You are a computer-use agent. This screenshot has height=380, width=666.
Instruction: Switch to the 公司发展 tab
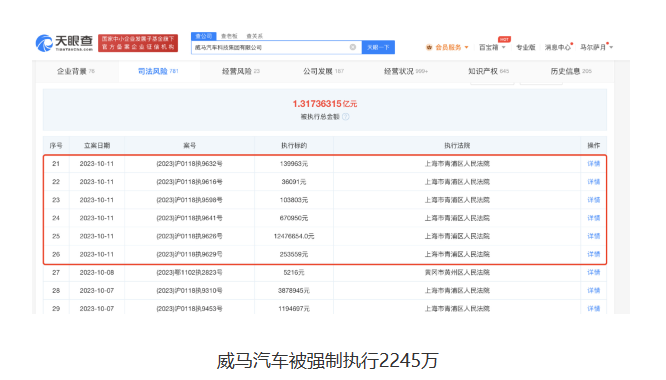[x=323, y=71]
